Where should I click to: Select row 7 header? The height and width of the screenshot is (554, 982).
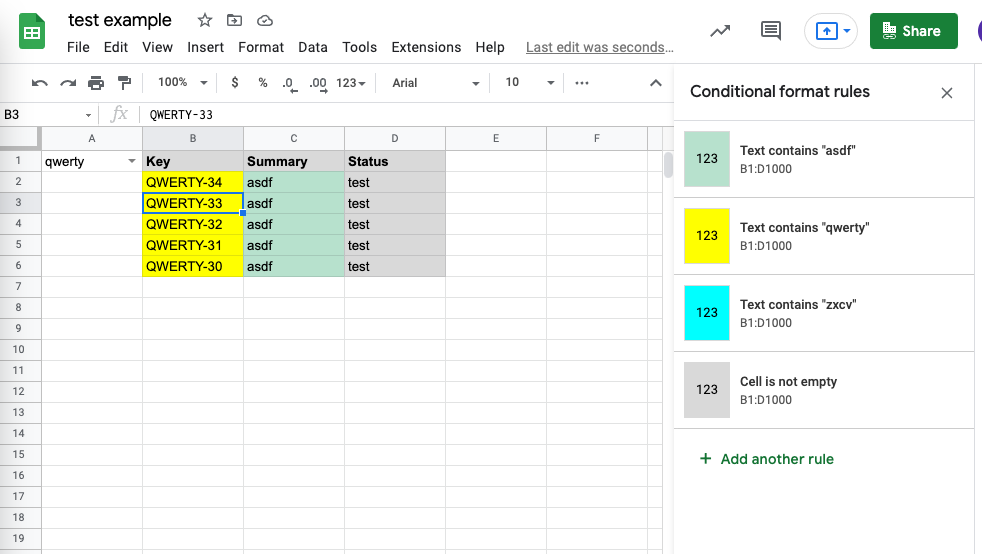coord(19,287)
